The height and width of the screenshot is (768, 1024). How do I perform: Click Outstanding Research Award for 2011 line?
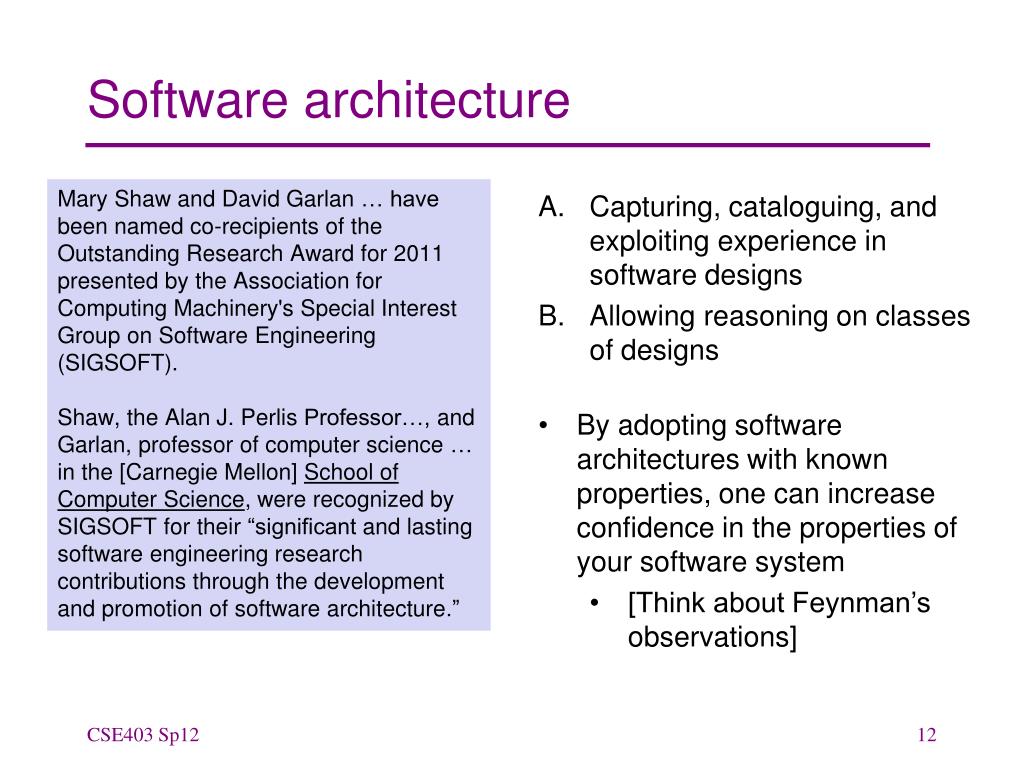[x=250, y=253]
